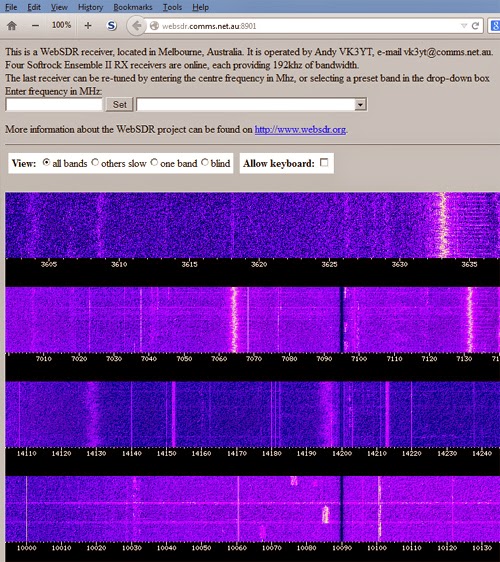This screenshot has height=562, width=500.
Task: Click the 7010 frequency scale label
Action: coord(44,359)
